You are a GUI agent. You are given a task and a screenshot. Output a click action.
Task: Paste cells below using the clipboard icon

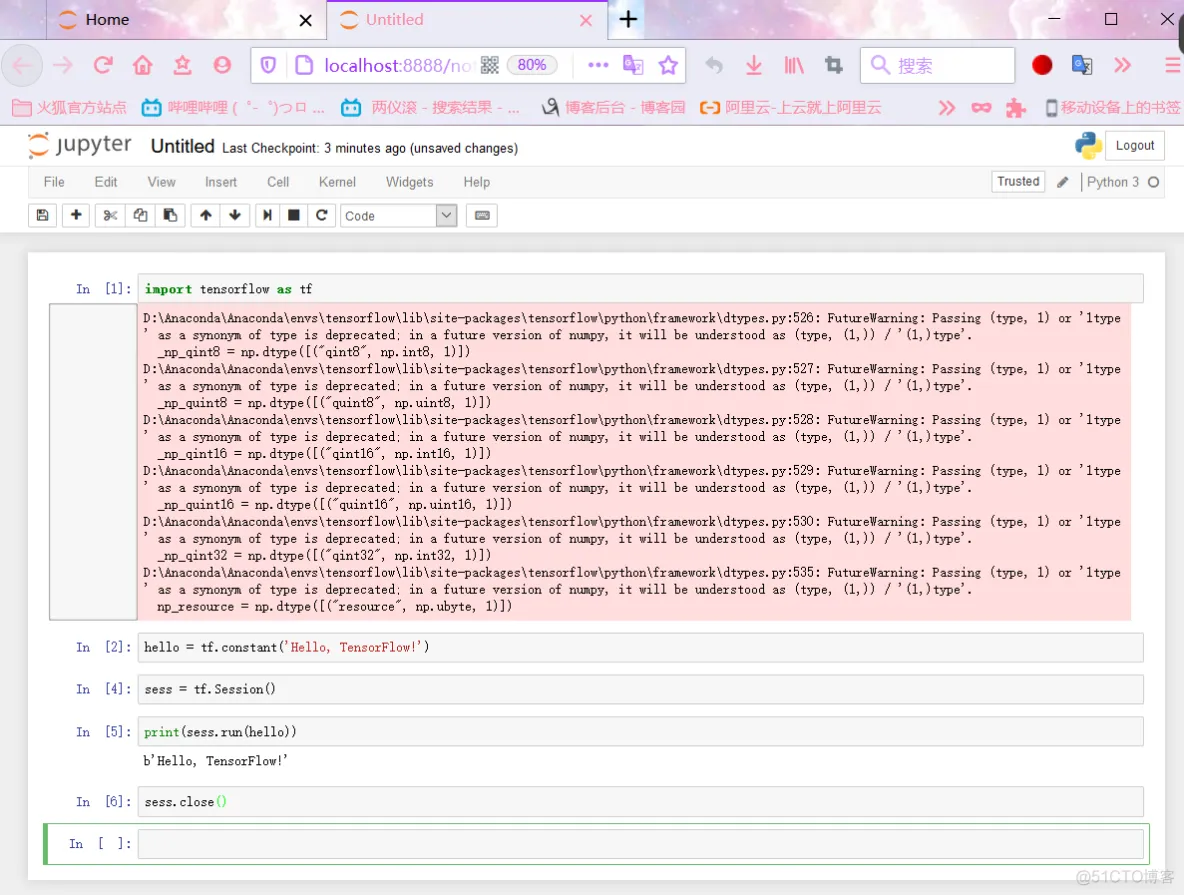[170, 215]
